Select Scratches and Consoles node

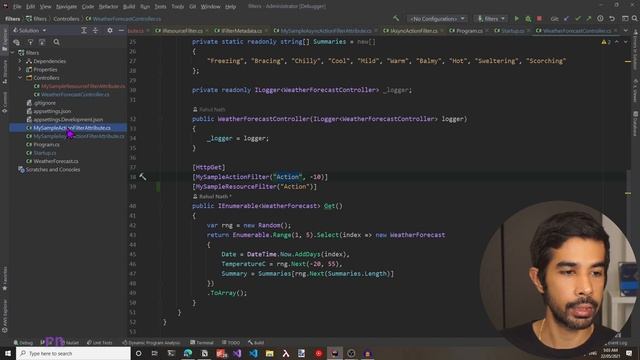click(53, 169)
